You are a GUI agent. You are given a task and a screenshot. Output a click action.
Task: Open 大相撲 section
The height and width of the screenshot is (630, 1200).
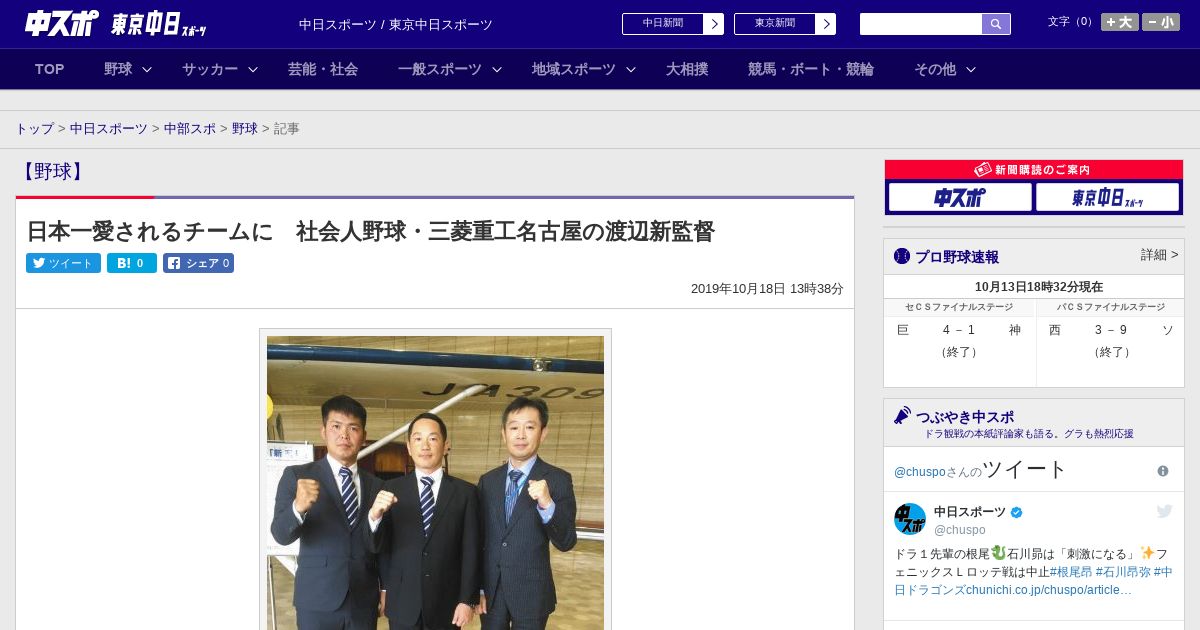[x=687, y=69]
